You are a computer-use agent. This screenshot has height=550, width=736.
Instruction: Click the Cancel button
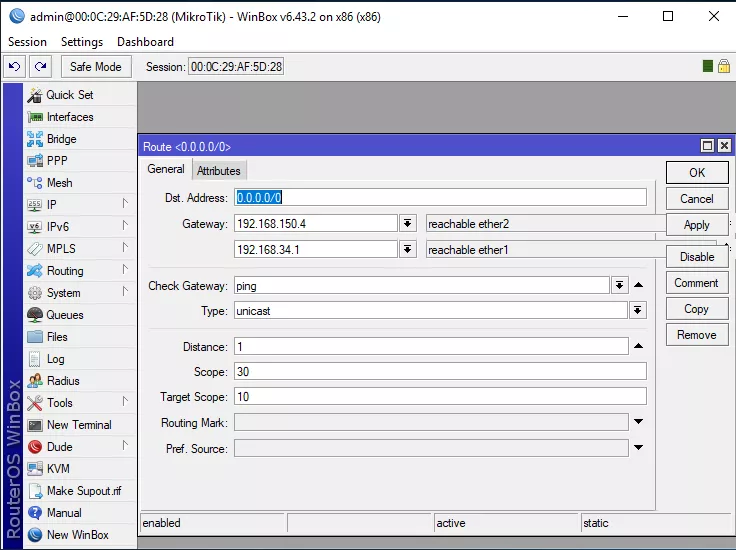[x=697, y=199]
